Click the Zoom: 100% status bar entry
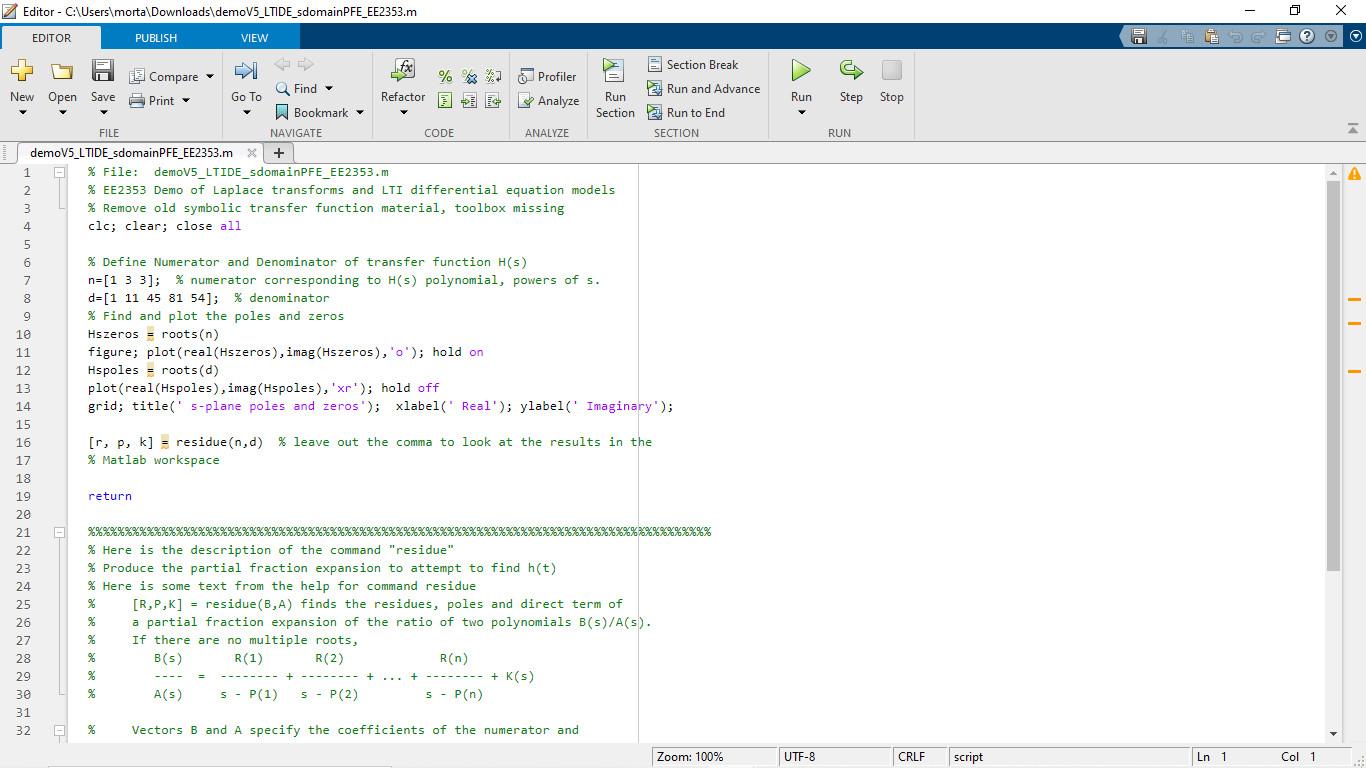This screenshot has width=1366, height=768. pos(690,757)
